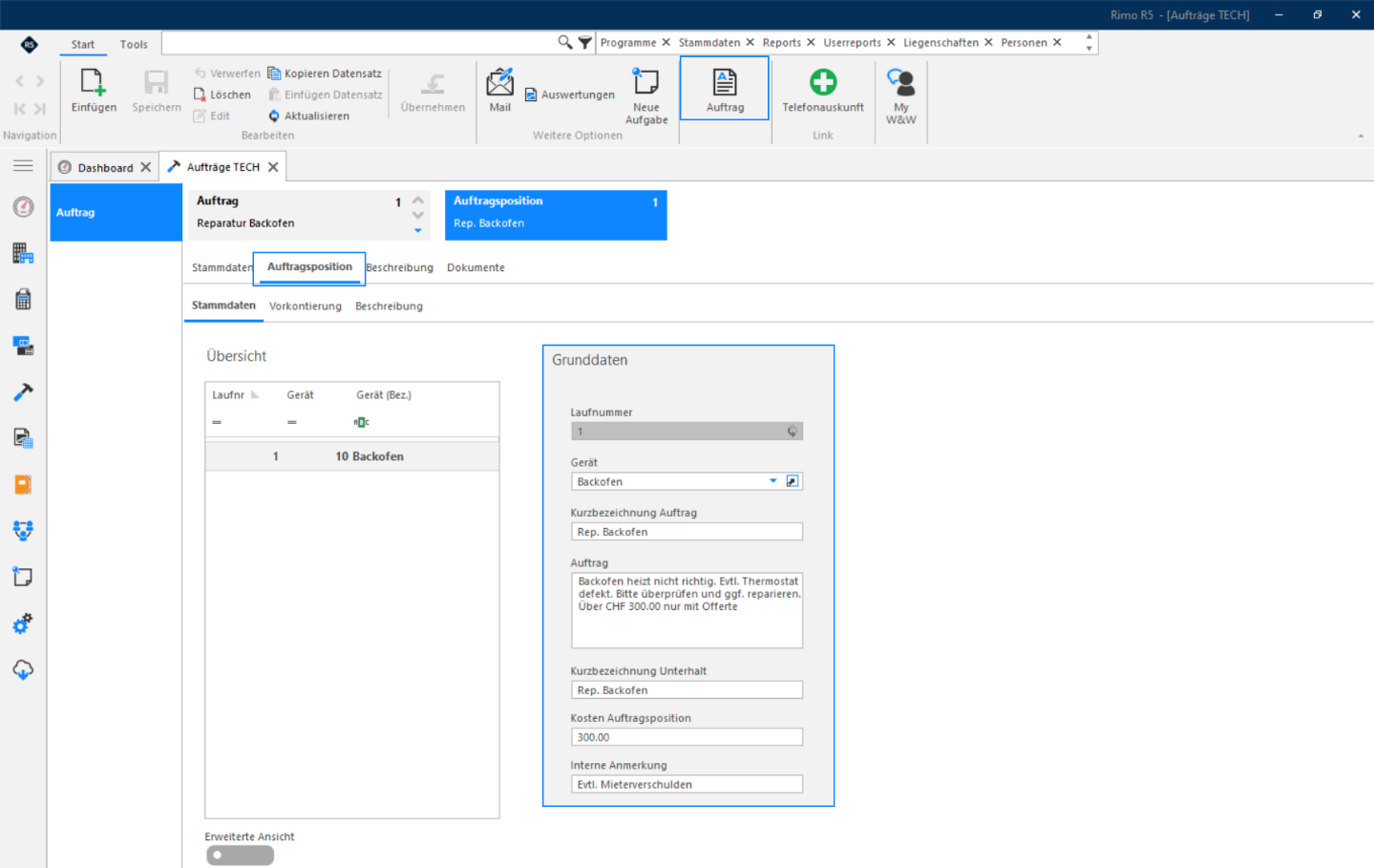Image resolution: width=1374 pixels, height=868 pixels.
Task: Open the Dokumente tab
Action: point(476,267)
